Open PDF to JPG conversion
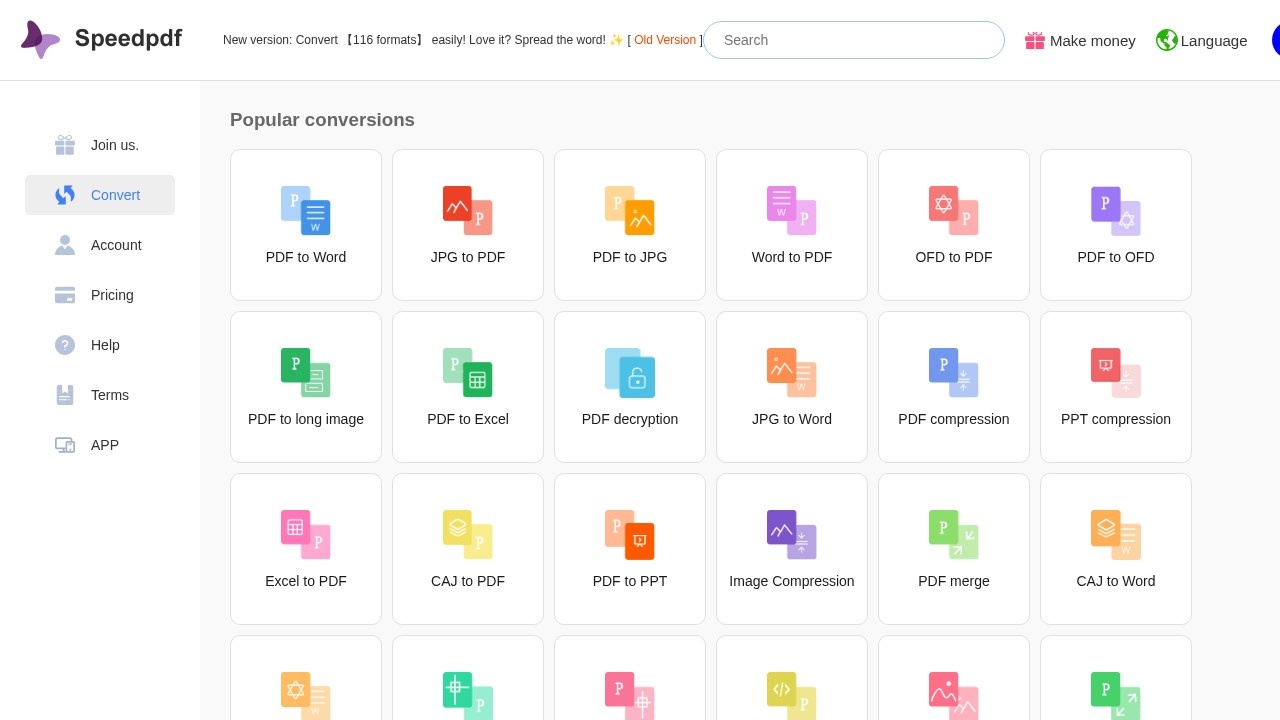 (630, 225)
